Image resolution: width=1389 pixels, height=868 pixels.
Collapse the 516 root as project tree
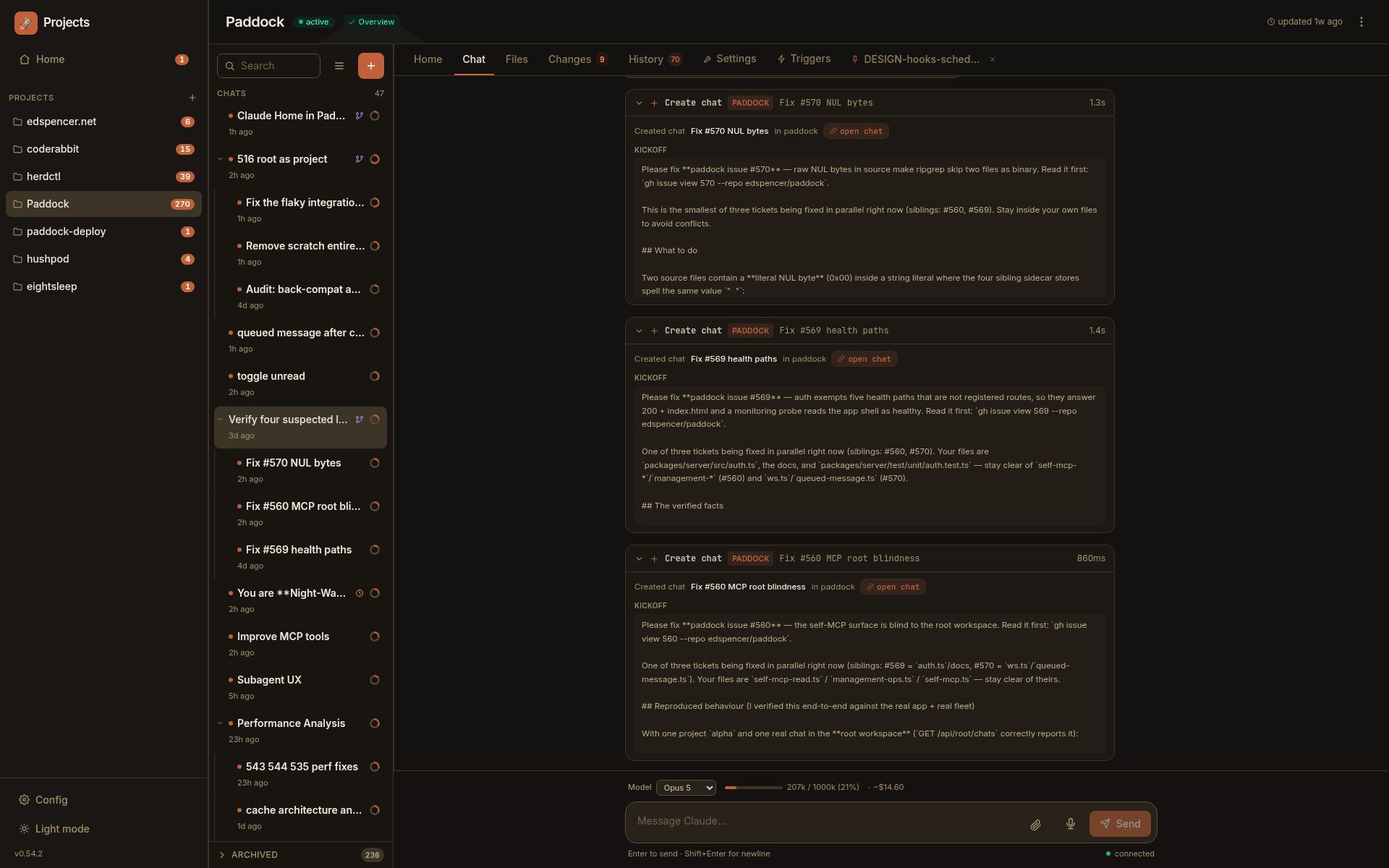pyautogui.click(x=221, y=159)
